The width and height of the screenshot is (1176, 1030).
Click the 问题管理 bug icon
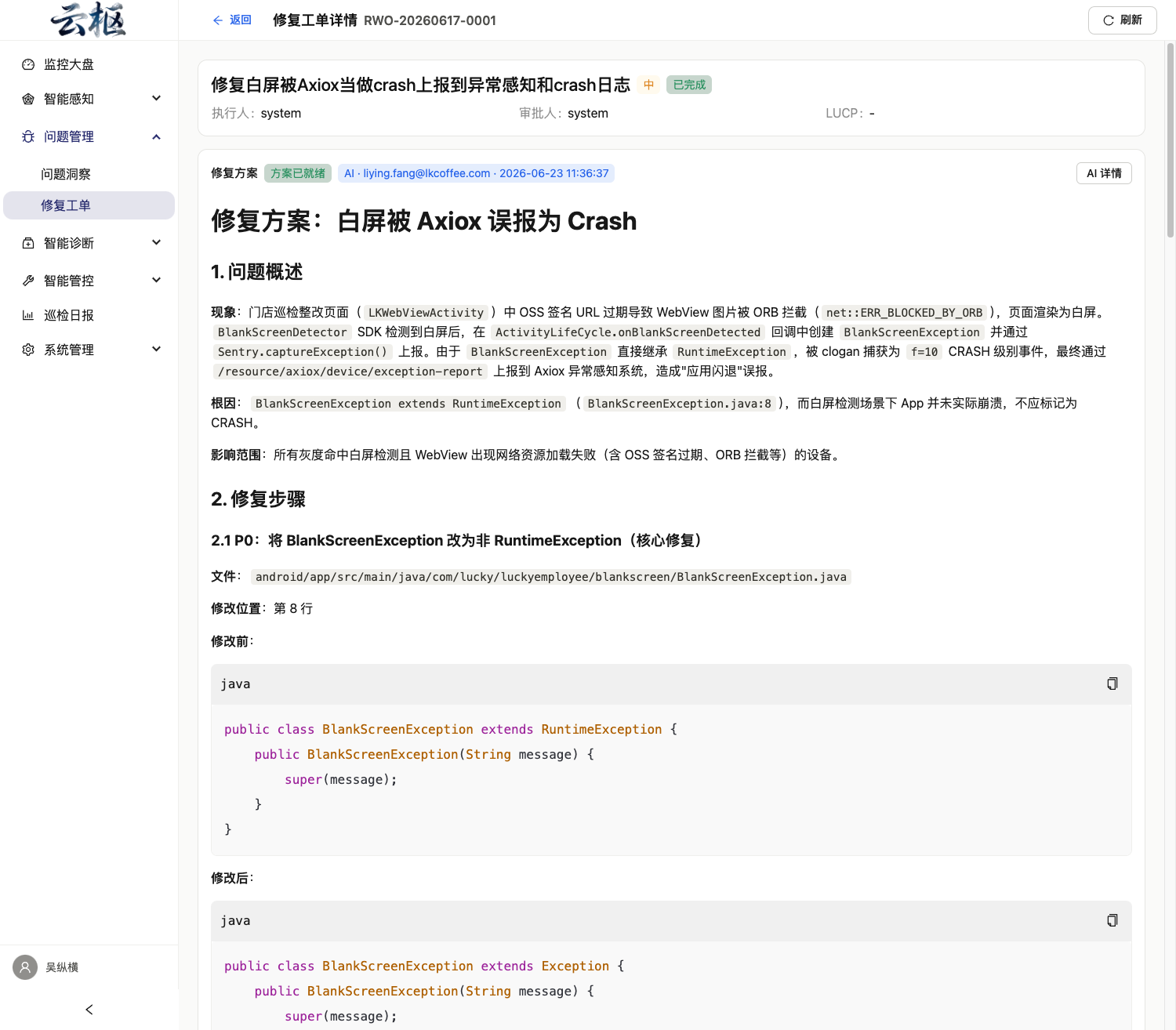(x=28, y=136)
